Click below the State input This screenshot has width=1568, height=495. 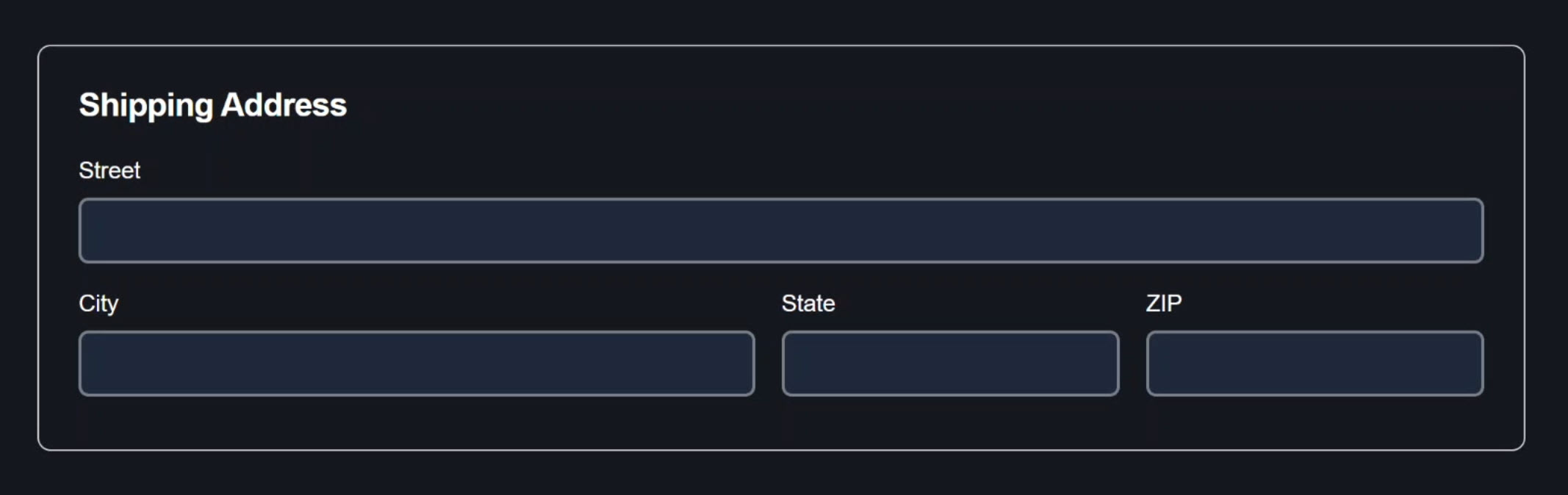pyautogui.click(x=950, y=419)
